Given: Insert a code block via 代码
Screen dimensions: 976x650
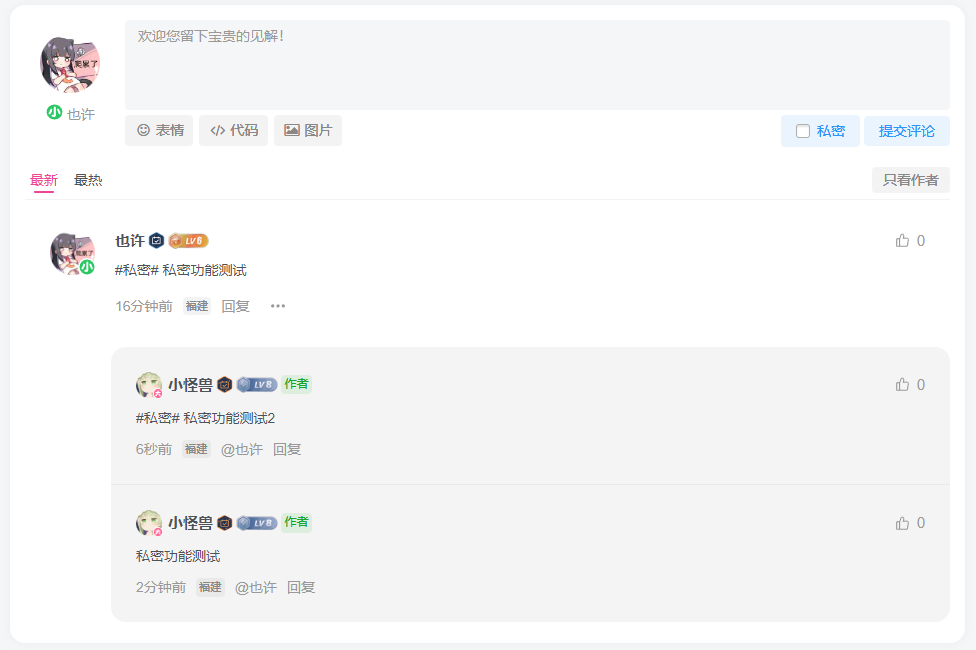Looking at the screenshot, I should [233, 130].
